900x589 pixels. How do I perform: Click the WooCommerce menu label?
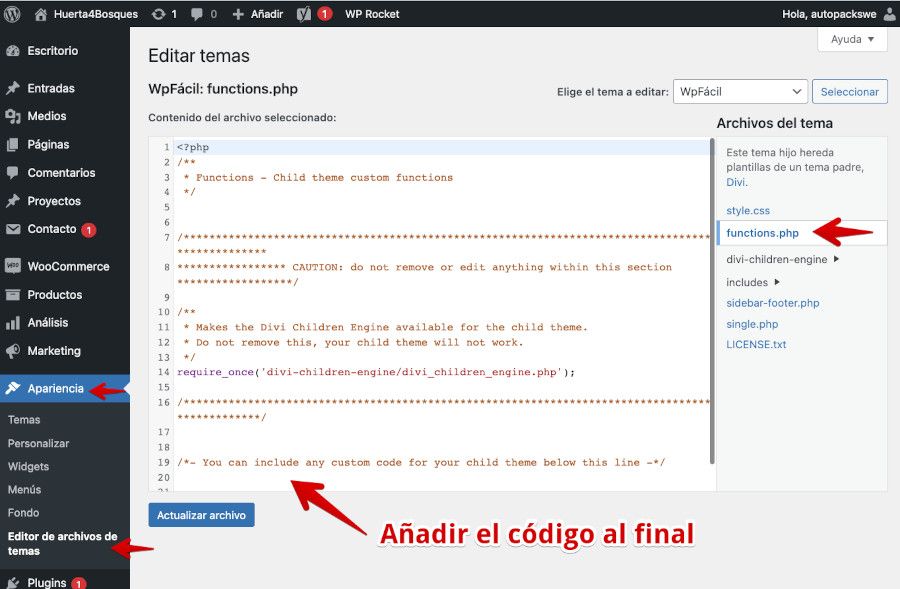[68, 266]
